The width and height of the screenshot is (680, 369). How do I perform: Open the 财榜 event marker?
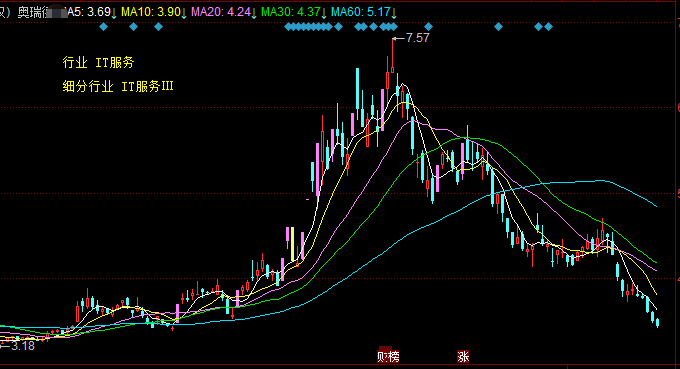click(388, 356)
